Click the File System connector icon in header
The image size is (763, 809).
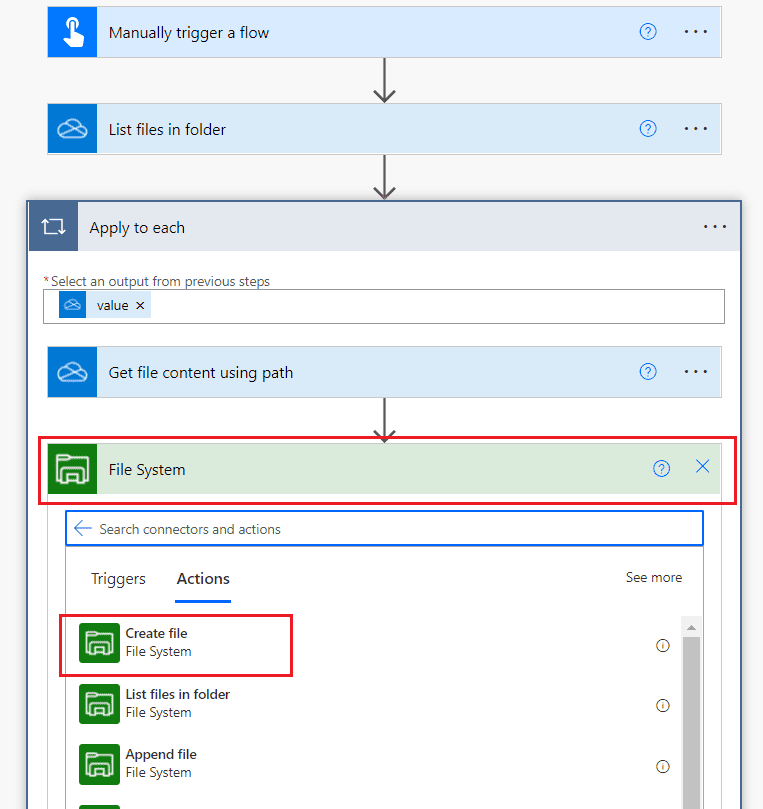(x=72, y=469)
